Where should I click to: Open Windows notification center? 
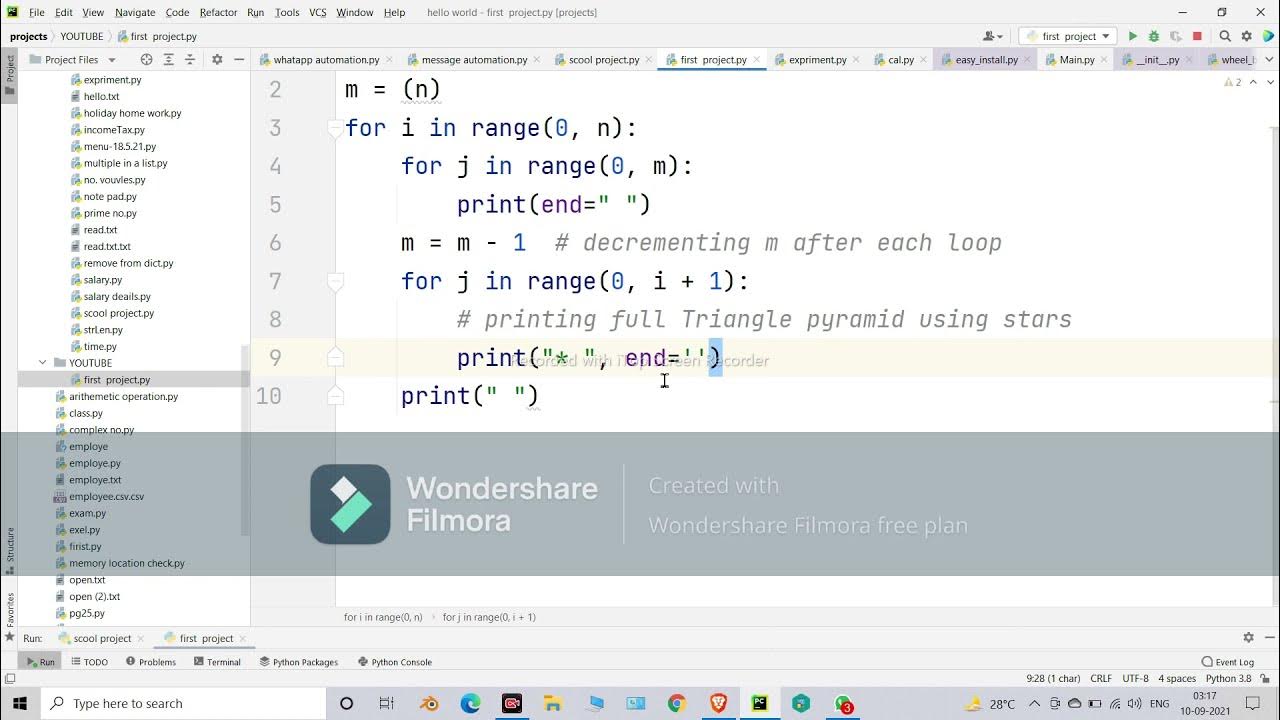coord(1257,704)
